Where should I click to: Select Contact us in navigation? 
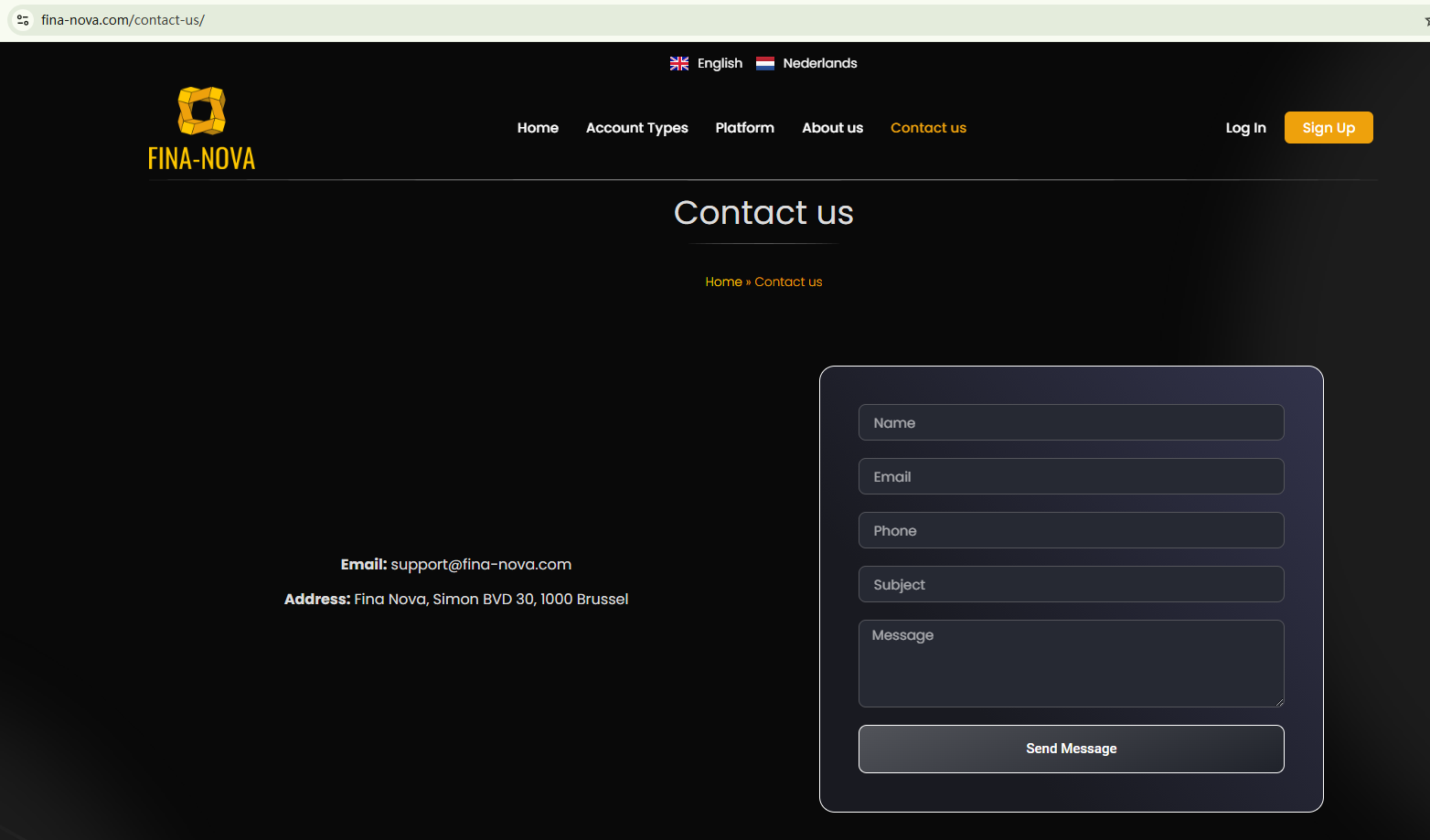coord(929,128)
